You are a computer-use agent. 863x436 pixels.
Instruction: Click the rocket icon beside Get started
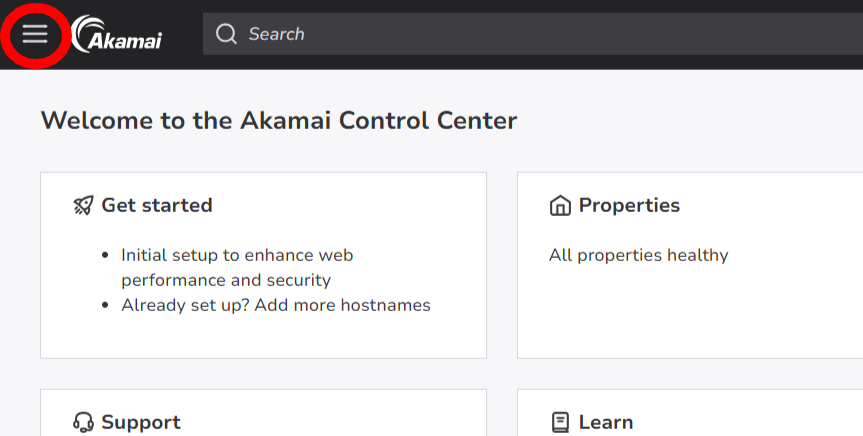[84, 205]
